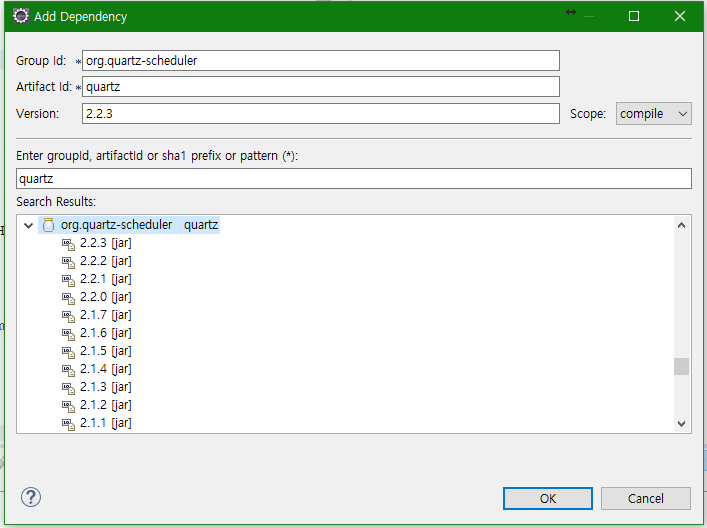Select version 2.1.4 [jar]

point(106,369)
